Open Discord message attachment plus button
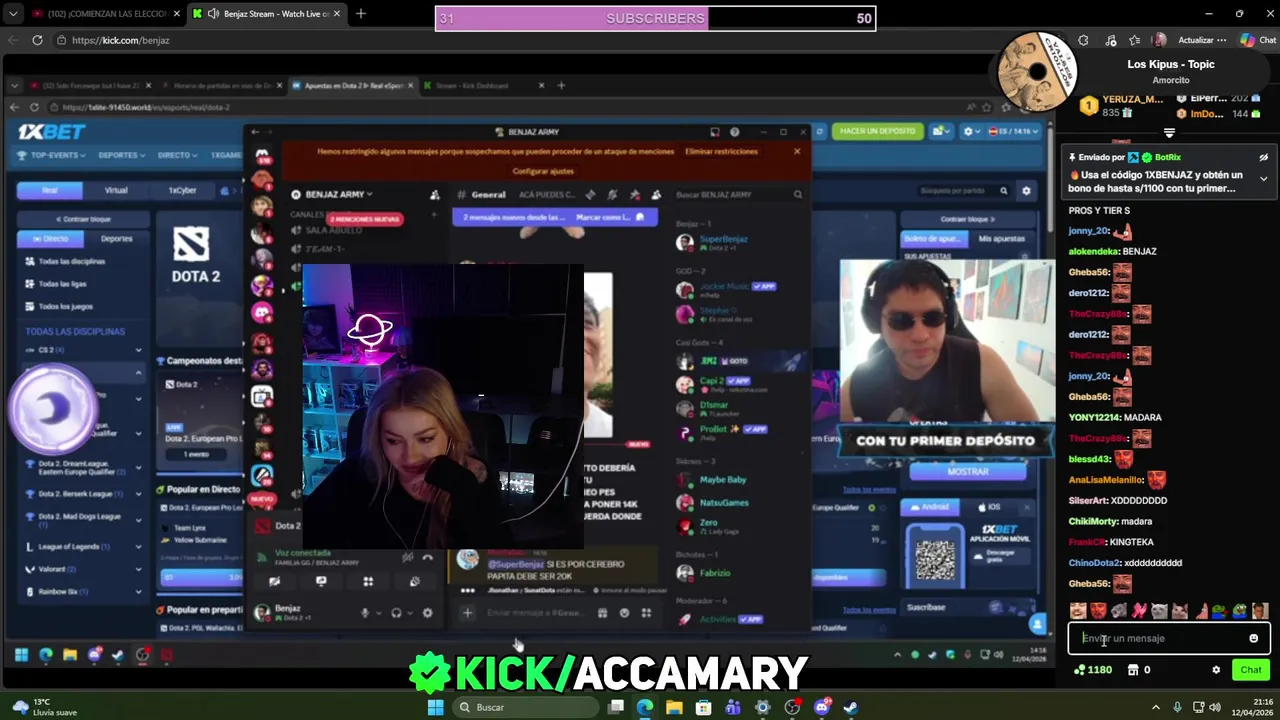The image size is (1280, 720). click(x=467, y=613)
